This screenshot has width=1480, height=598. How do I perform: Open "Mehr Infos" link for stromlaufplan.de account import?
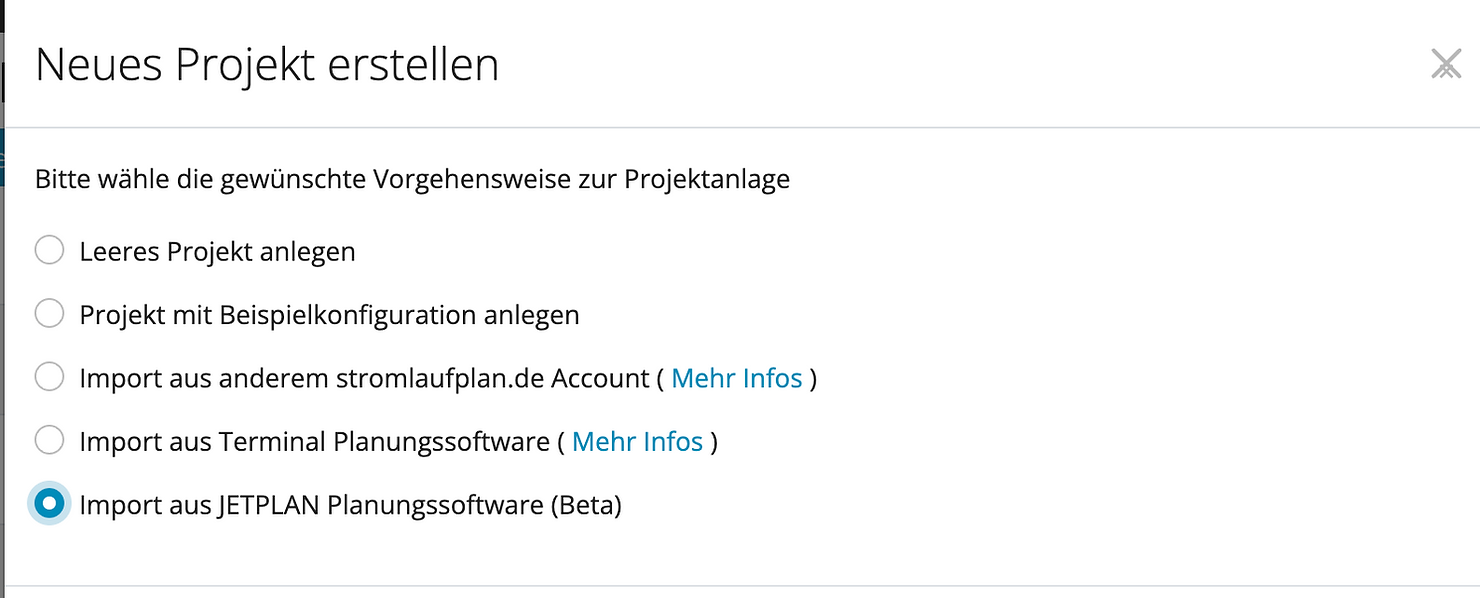(x=737, y=378)
